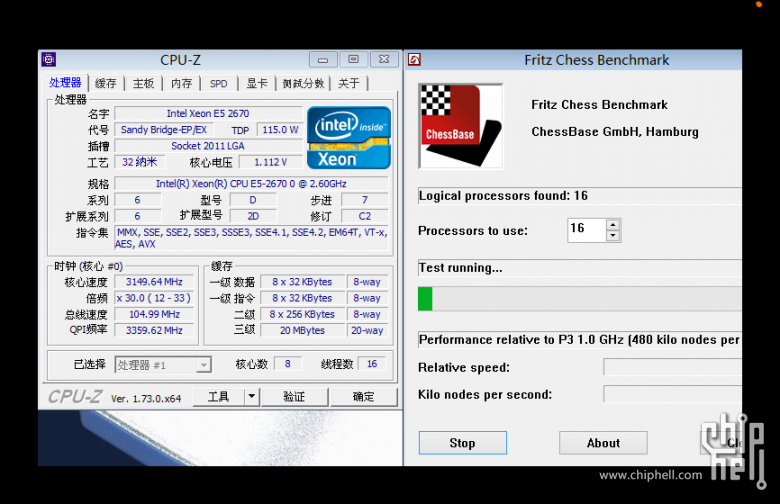The width and height of the screenshot is (780, 504).
Task: Open the 测試分數 tab
Action: (303, 83)
